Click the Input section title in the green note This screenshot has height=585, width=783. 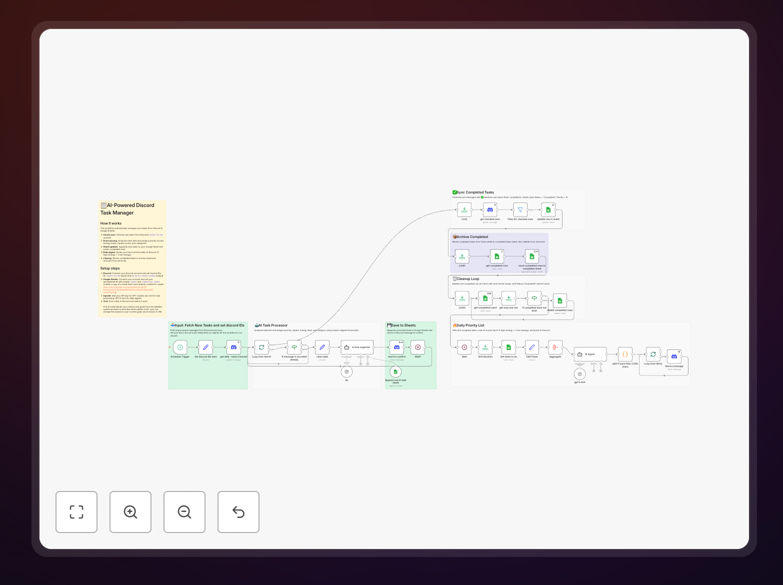pos(207,325)
